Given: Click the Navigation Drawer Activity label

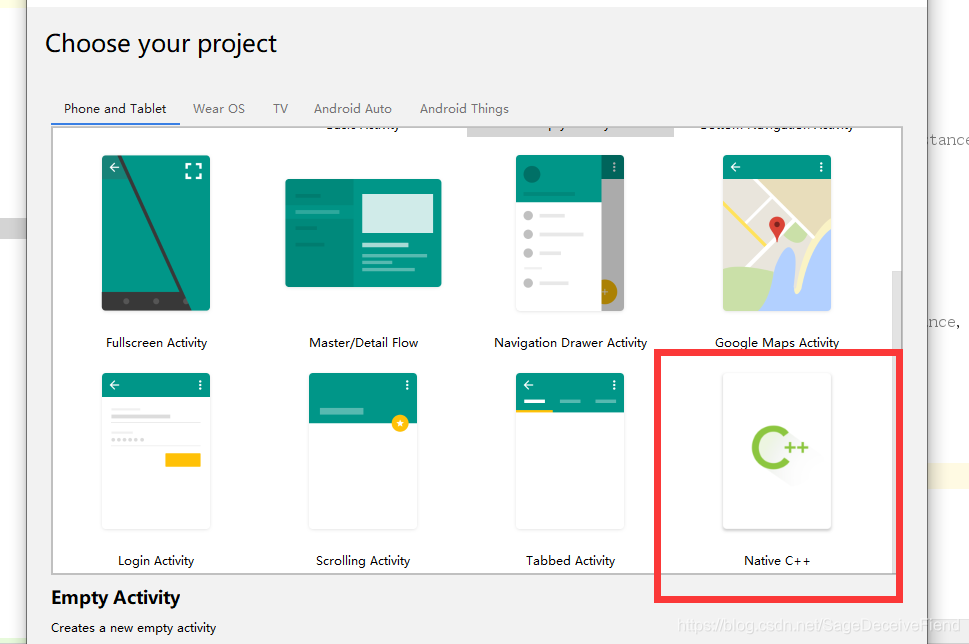Looking at the screenshot, I should 570,343.
